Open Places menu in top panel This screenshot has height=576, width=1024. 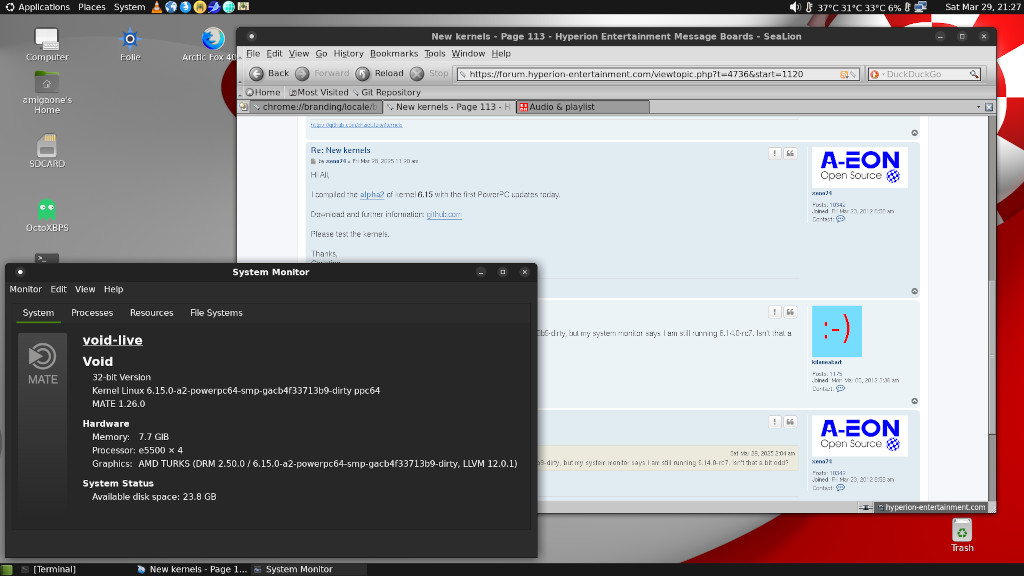coord(91,7)
